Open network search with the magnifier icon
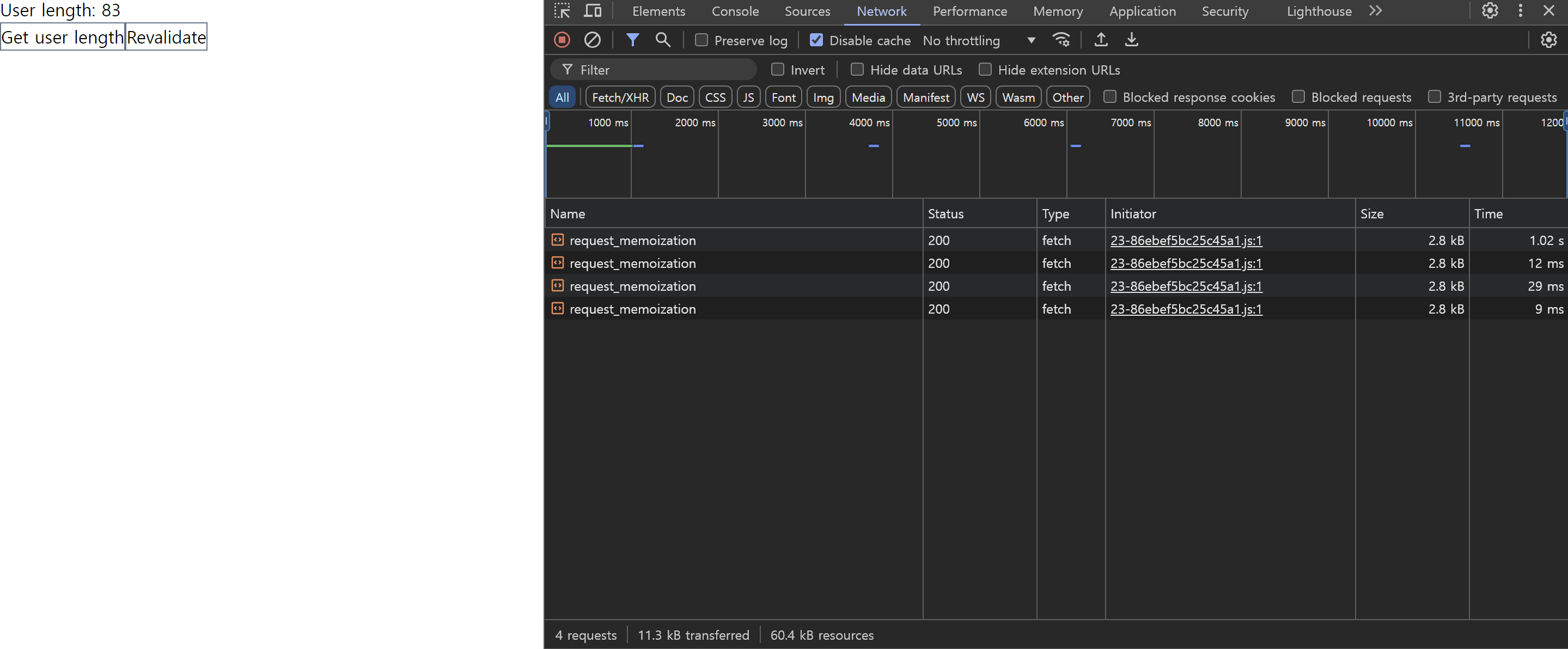The width and height of the screenshot is (1568, 649). tap(663, 40)
